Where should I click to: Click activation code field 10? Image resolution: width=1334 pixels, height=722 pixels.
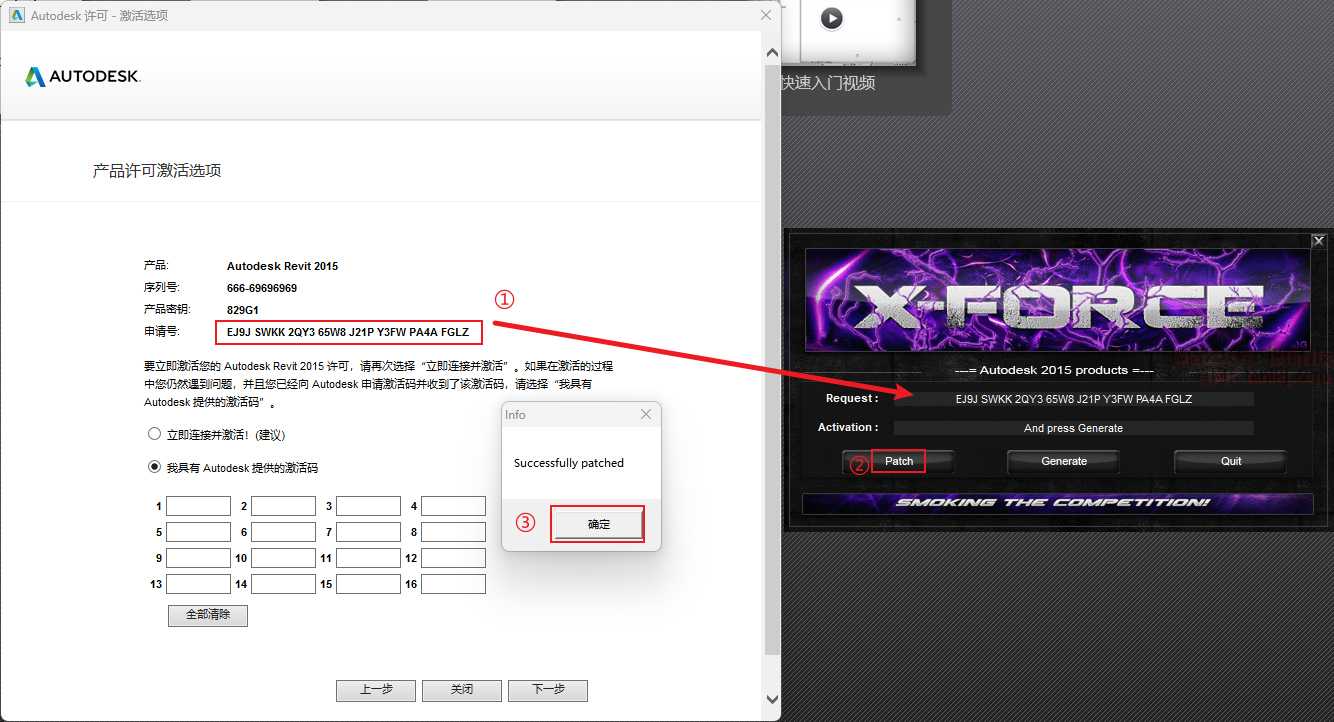click(x=283, y=558)
